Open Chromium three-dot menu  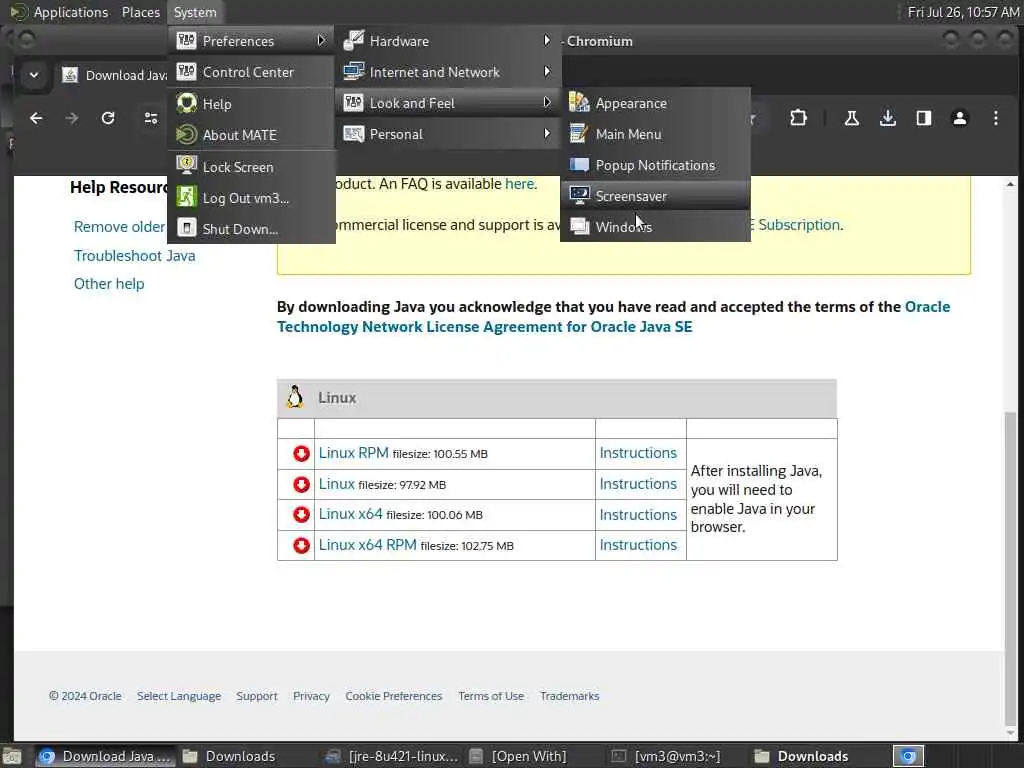point(995,118)
